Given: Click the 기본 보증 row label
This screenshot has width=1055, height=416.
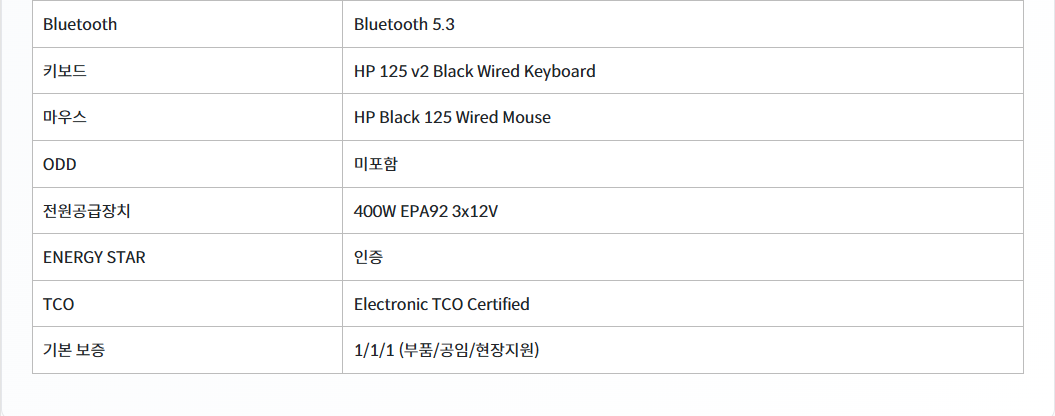Looking at the screenshot, I should (x=74, y=350).
